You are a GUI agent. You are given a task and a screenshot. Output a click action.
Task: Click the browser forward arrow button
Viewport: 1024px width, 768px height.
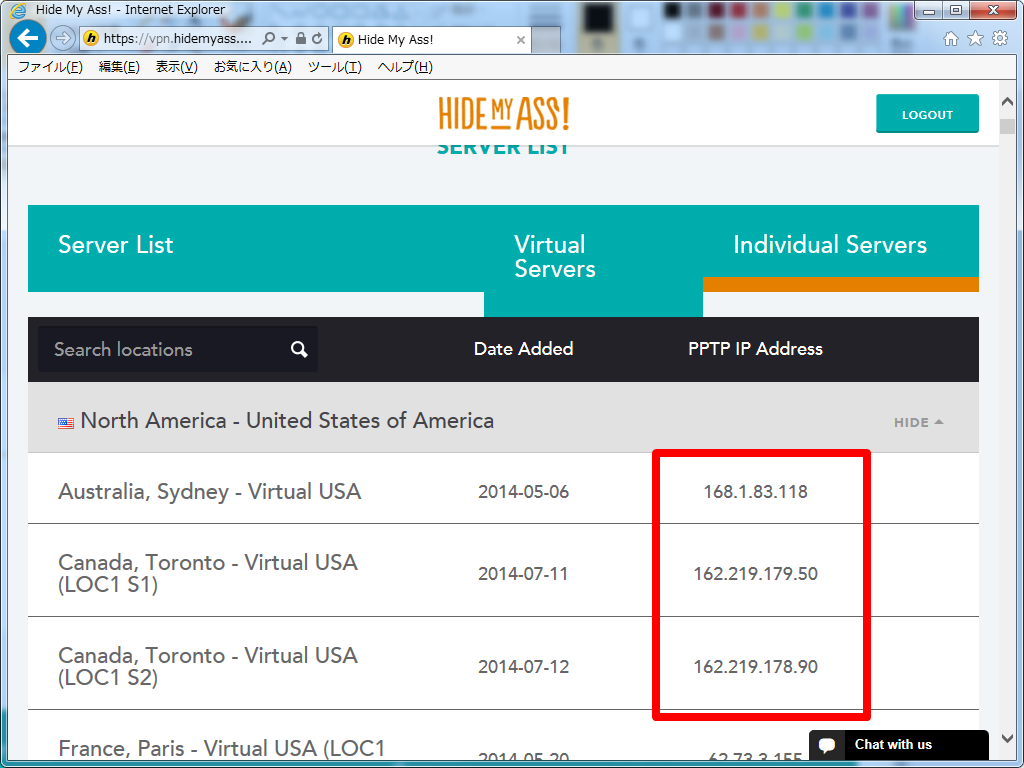coord(63,39)
